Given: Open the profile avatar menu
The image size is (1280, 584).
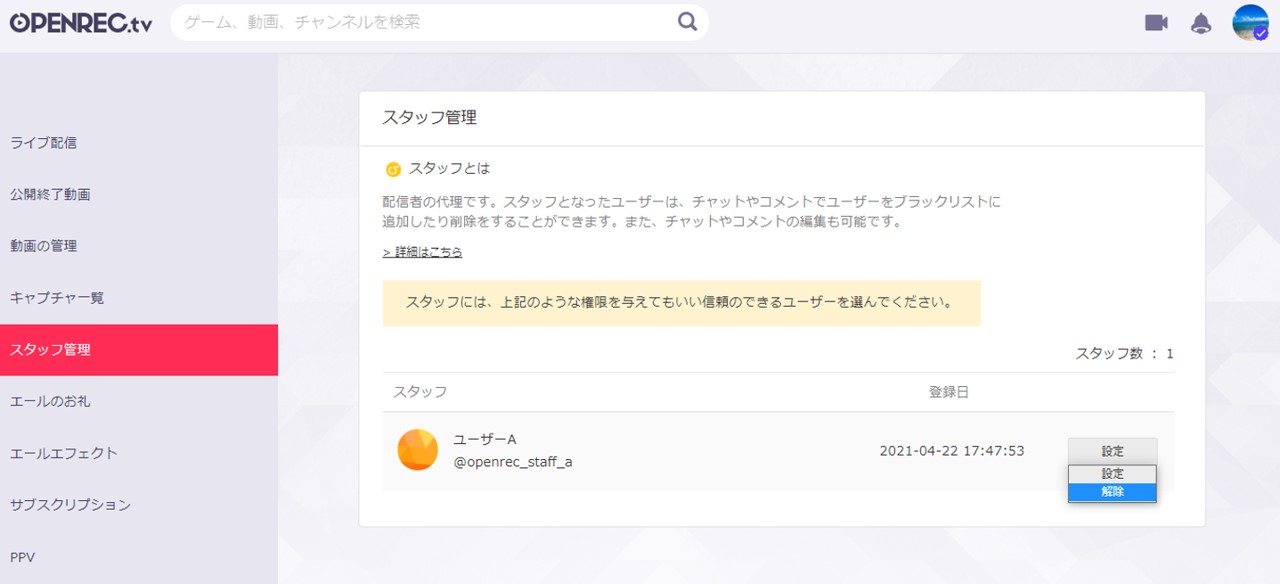Looking at the screenshot, I should pyautogui.click(x=1250, y=23).
